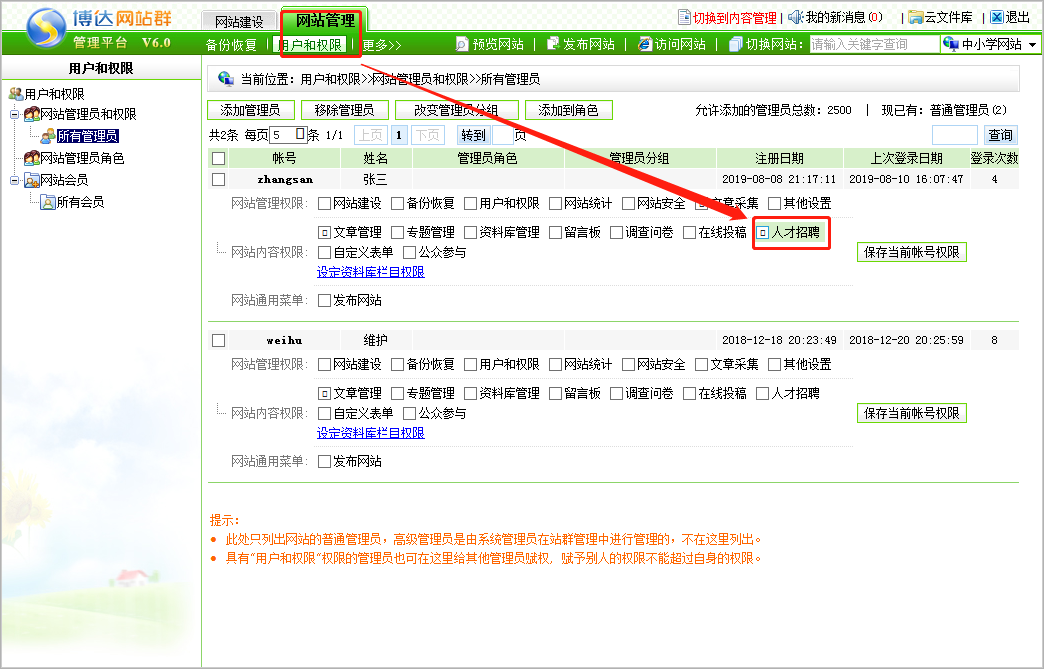Image resolution: width=1044 pixels, height=669 pixels.
Task: Click the 云文件库 cloud folder icon
Action: 915,17
